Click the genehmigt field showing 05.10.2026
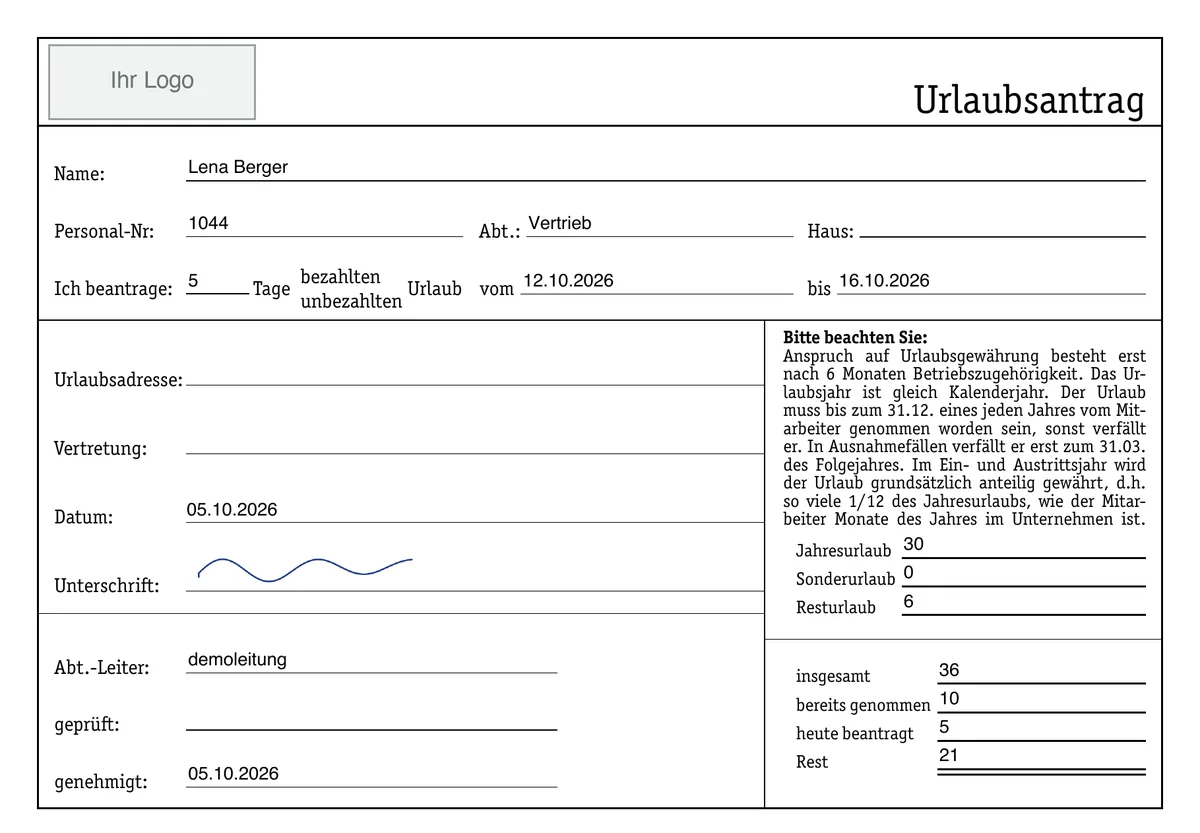Image resolution: width=1200 pixels, height=833 pixels. (371, 775)
